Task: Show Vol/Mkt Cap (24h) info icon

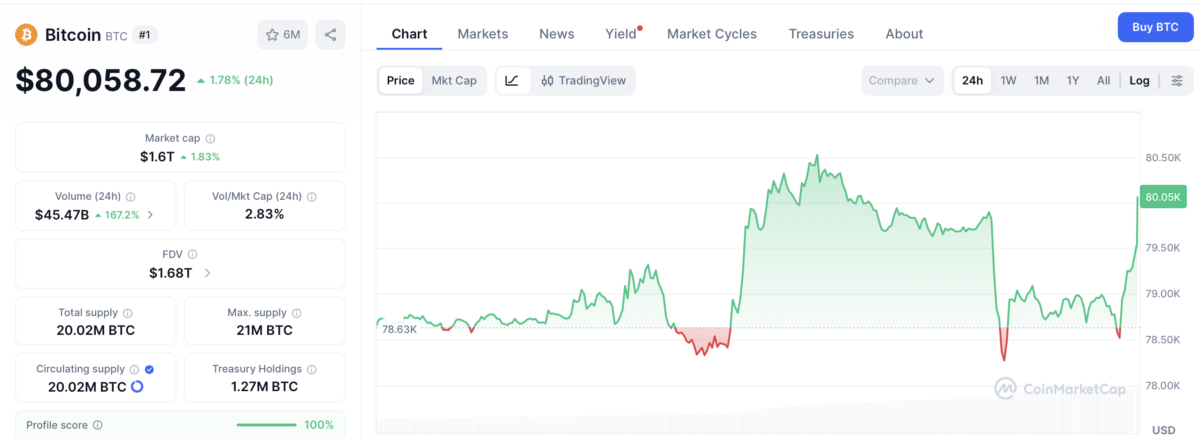Action: click(311, 197)
